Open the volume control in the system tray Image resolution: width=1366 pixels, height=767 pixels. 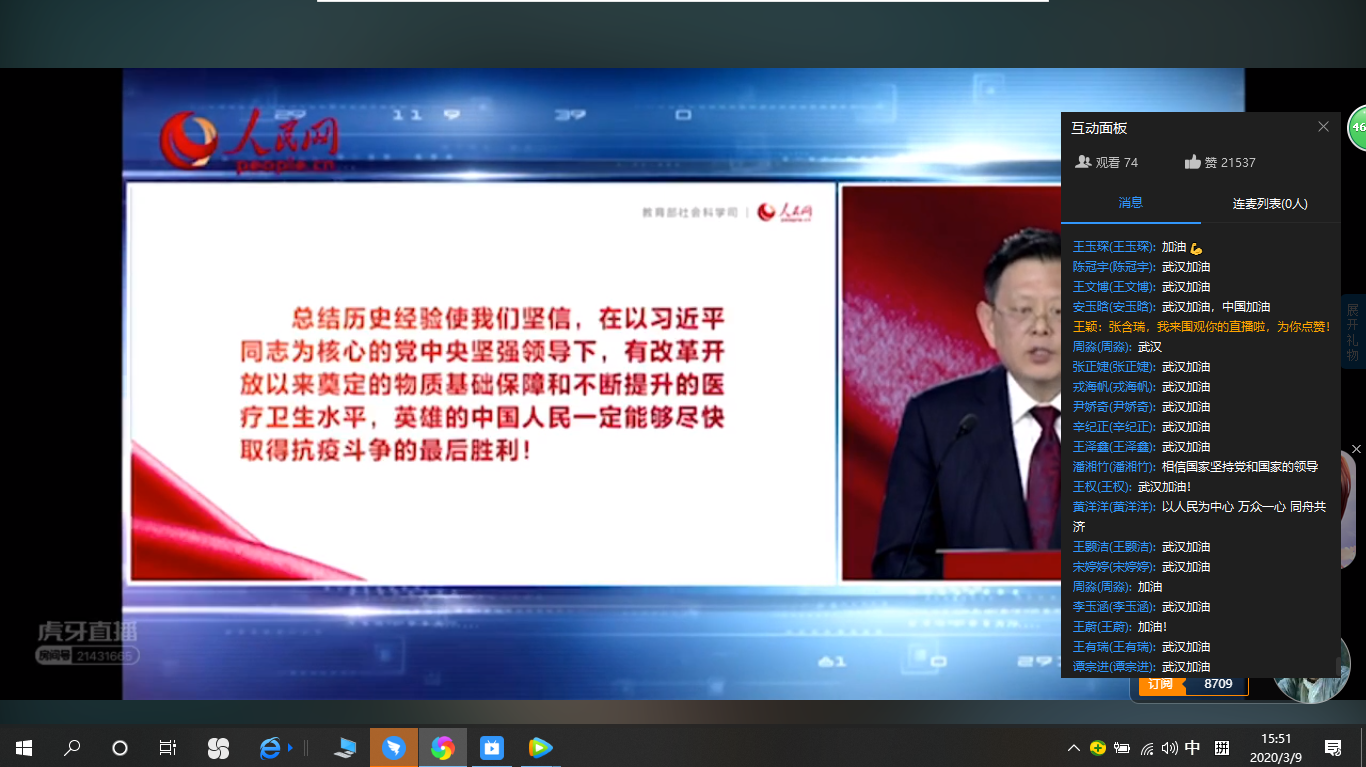tap(1169, 748)
